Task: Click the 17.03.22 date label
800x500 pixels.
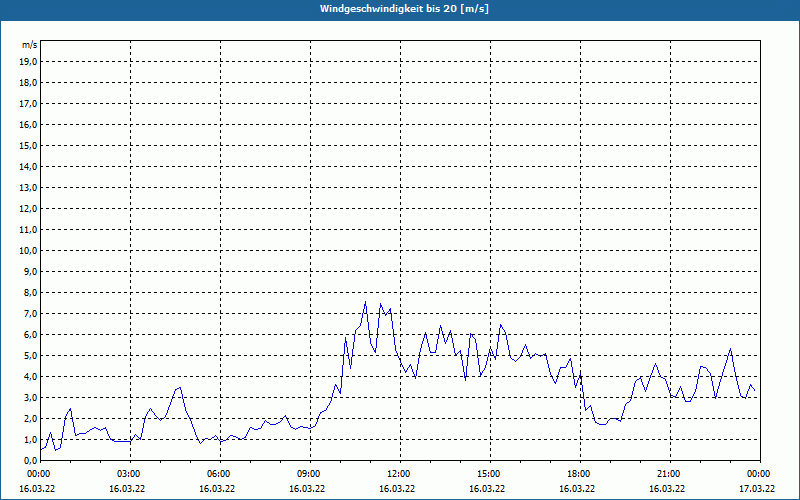Action: [755, 489]
